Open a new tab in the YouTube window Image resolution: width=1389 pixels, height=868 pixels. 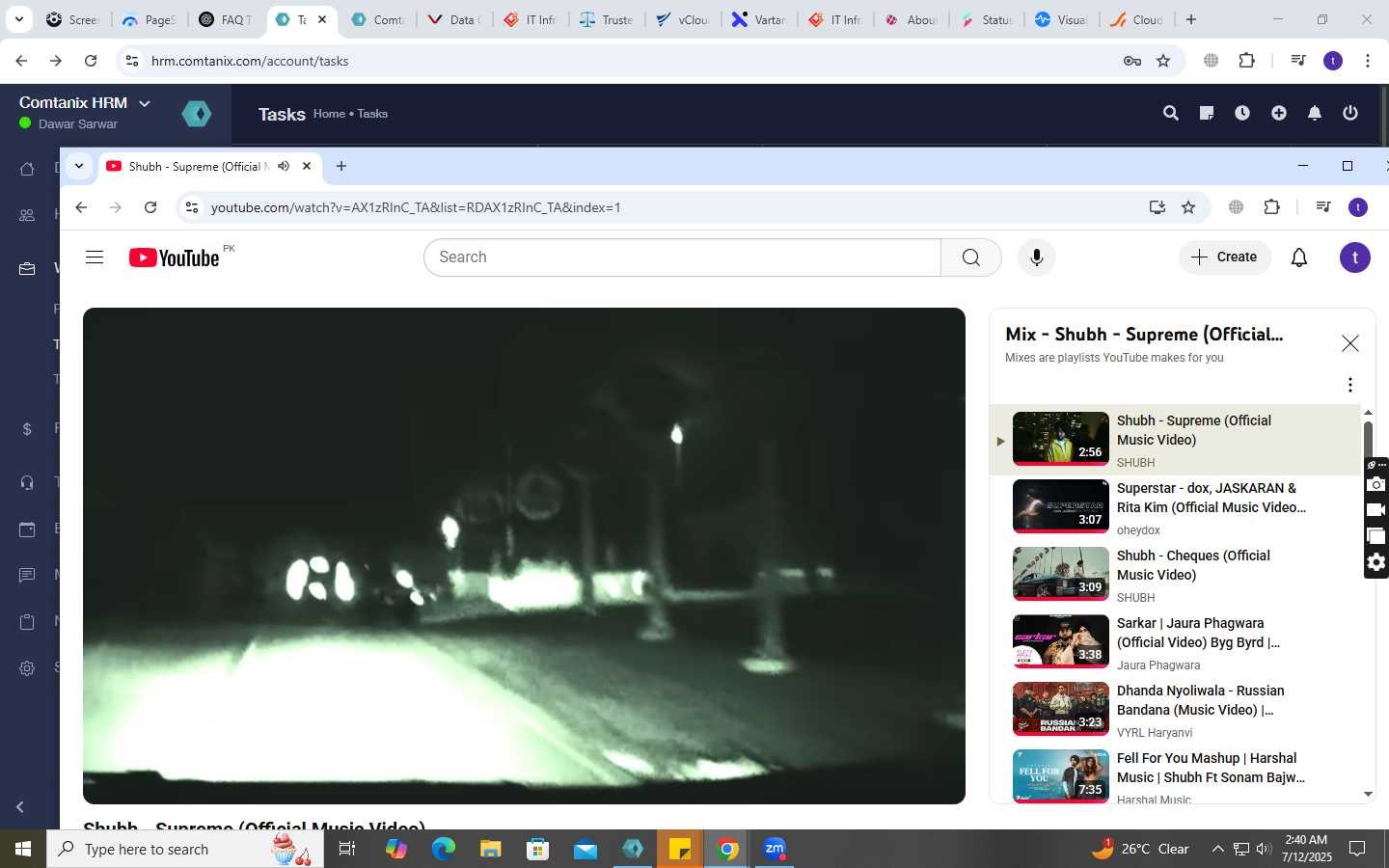(x=341, y=166)
